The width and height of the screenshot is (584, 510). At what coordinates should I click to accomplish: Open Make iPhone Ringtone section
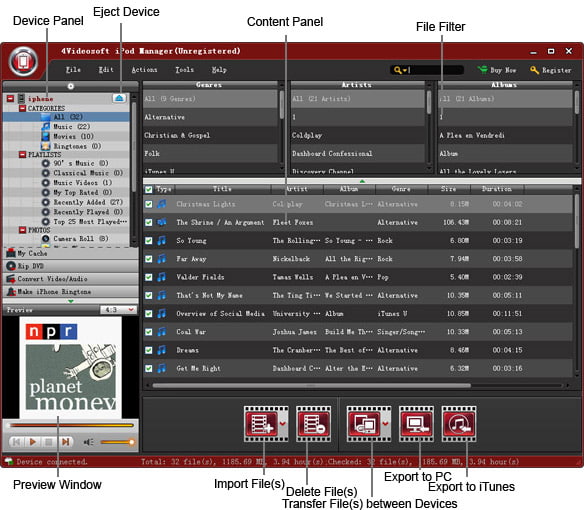(x=70, y=291)
